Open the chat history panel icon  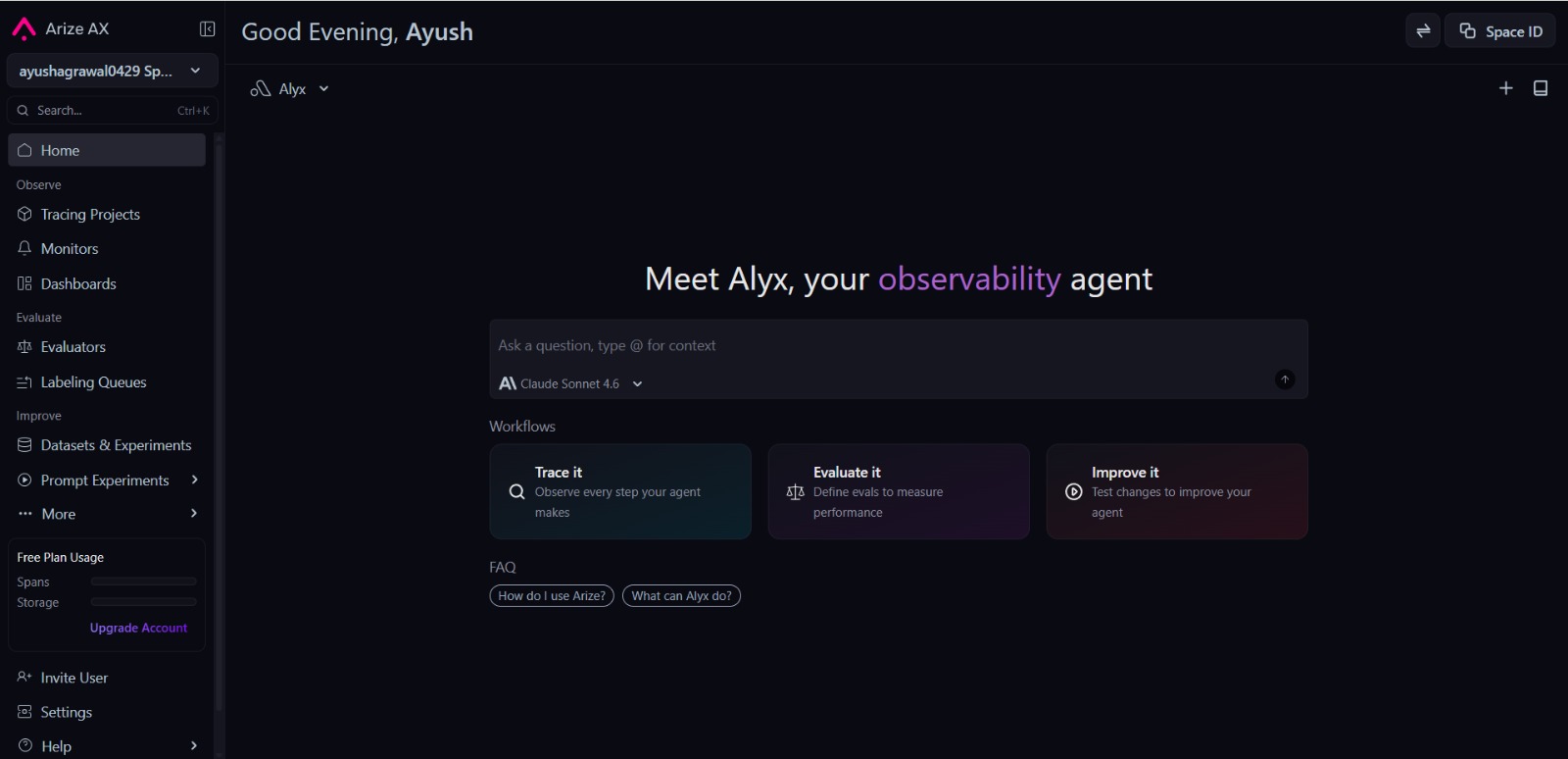point(1541,88)
